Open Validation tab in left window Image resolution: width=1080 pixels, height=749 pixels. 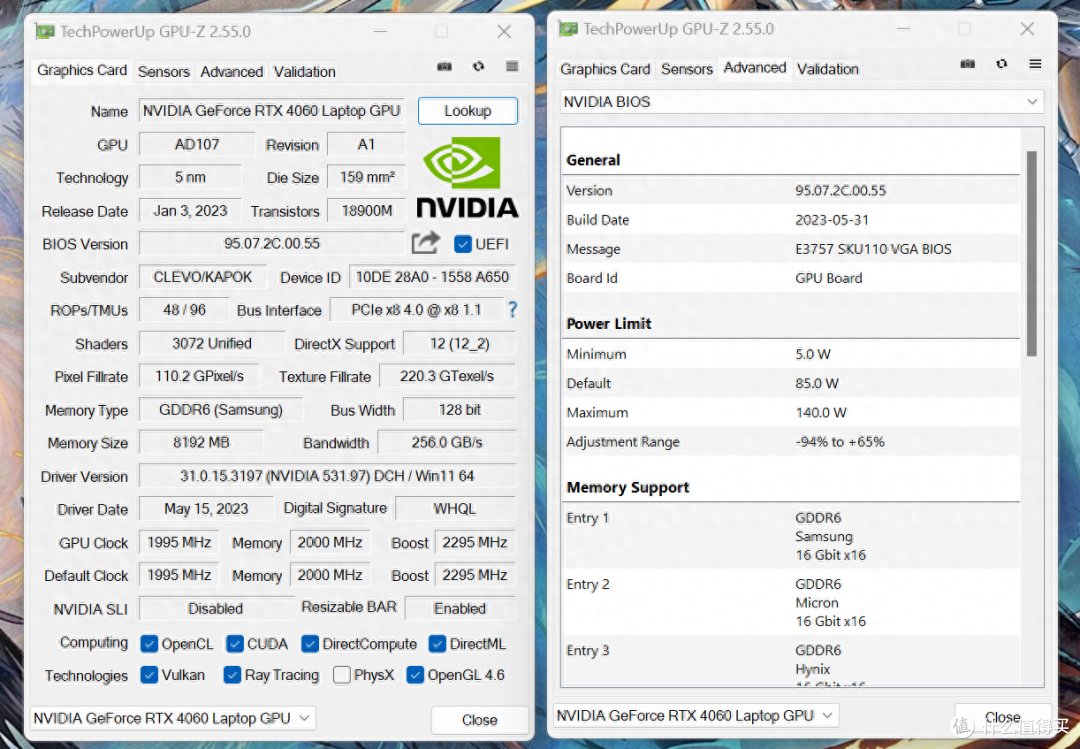(x=304, y=72)
